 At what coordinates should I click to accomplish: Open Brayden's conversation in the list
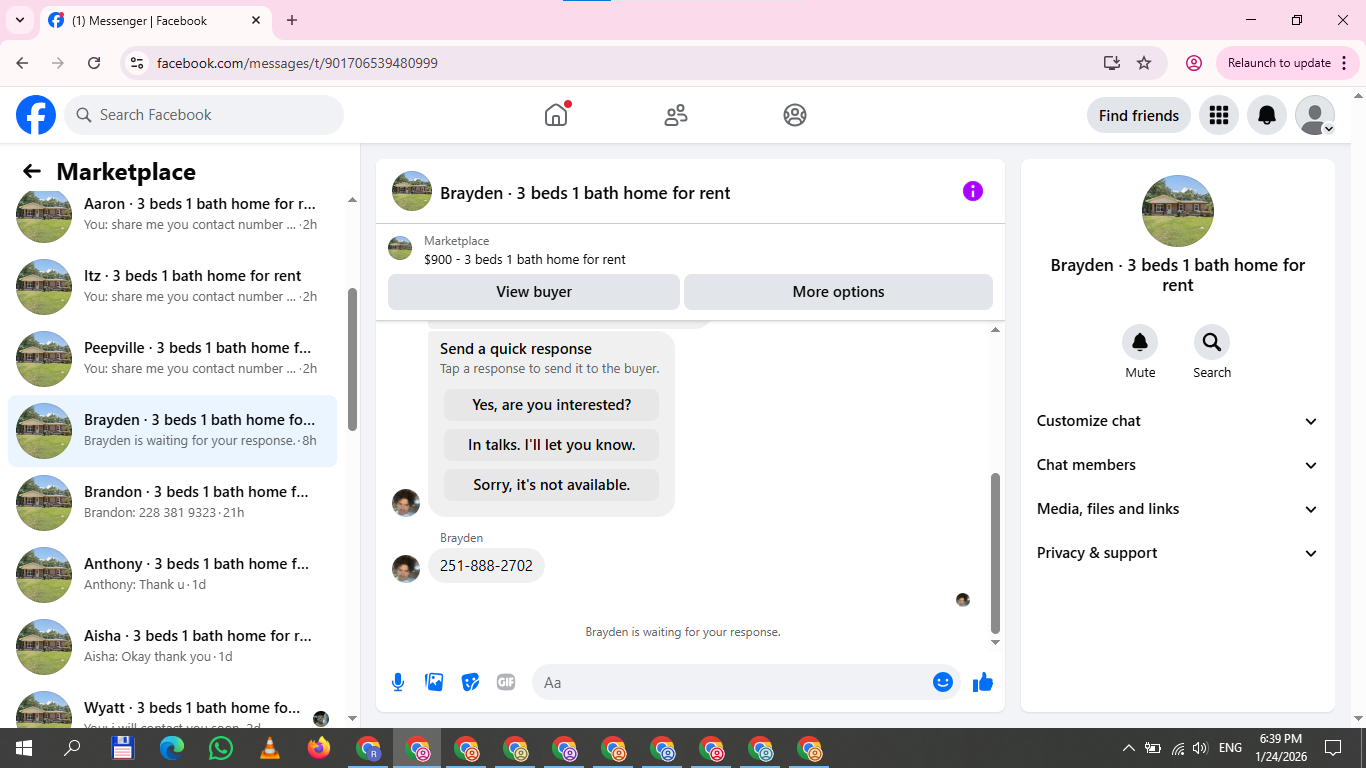172,430
